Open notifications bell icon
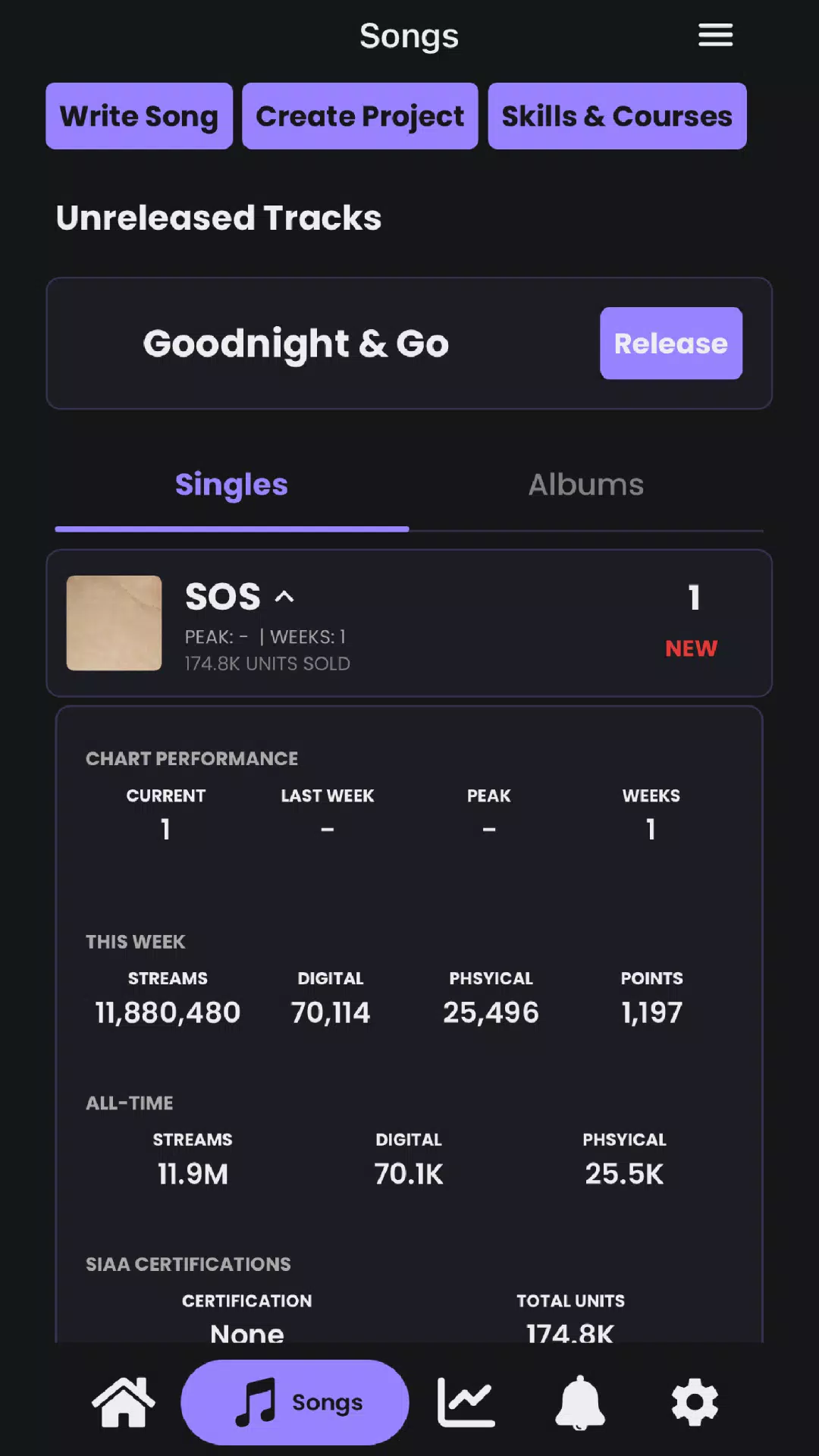Screen dimensions: 819x1456 coord(580,1402)
